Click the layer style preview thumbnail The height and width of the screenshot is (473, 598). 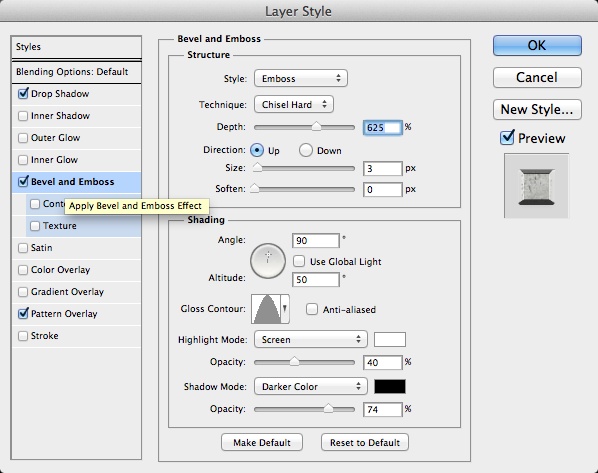click(x=536, y=186)
